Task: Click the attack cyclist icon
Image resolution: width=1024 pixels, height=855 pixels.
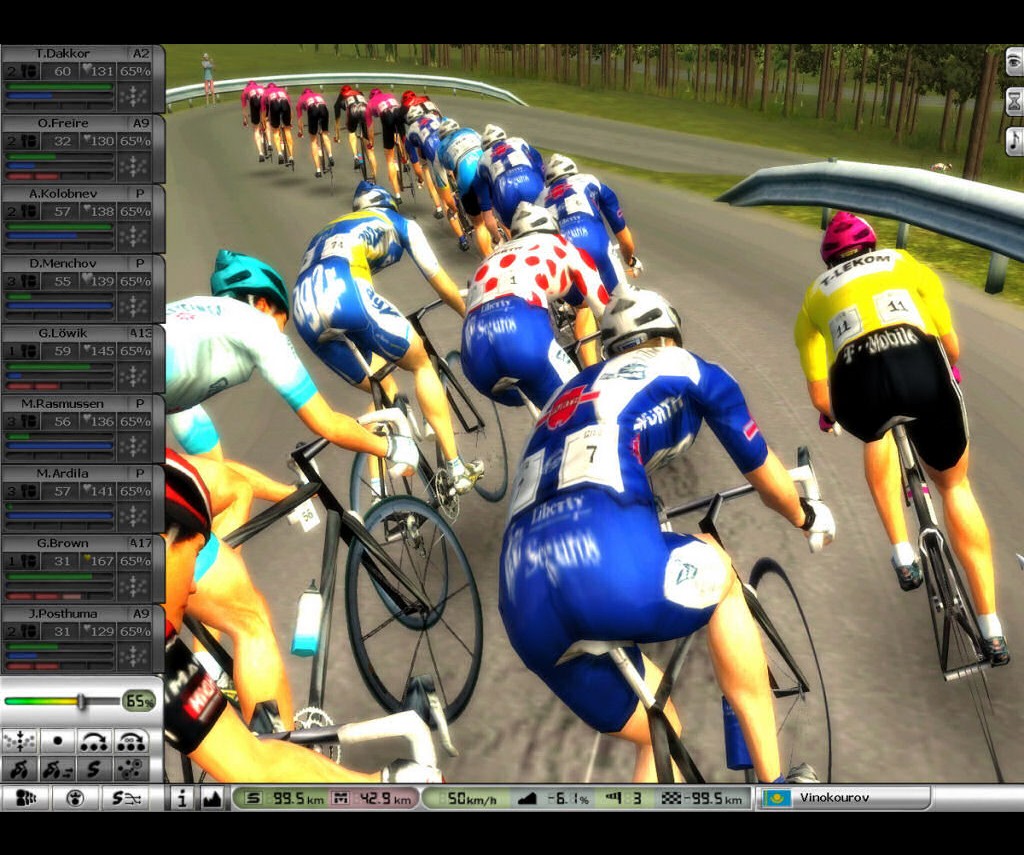Action: tap(20, 769)
